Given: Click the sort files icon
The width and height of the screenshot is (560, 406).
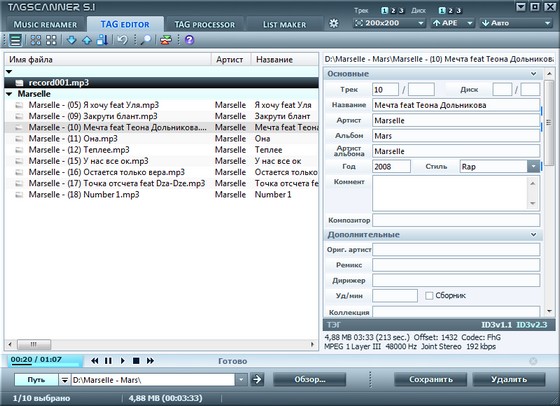Looking at the screenshot, I should (x=102, y=40).
